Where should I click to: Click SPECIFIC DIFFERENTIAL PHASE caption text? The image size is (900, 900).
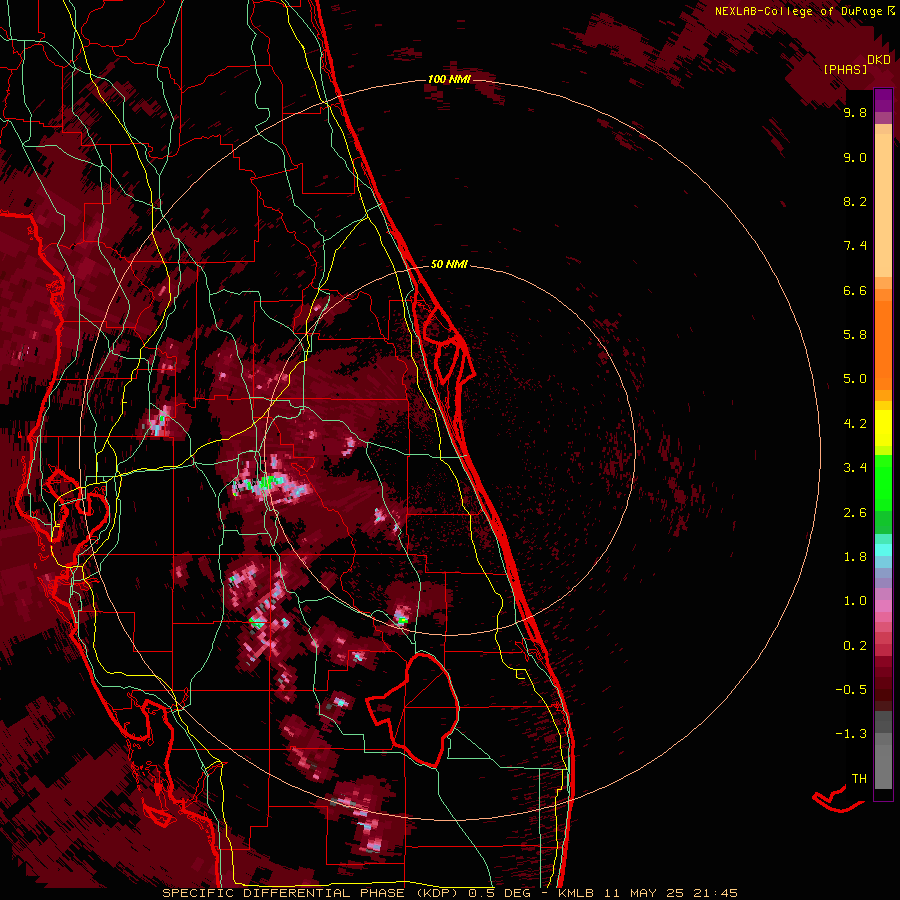point(282,893)
